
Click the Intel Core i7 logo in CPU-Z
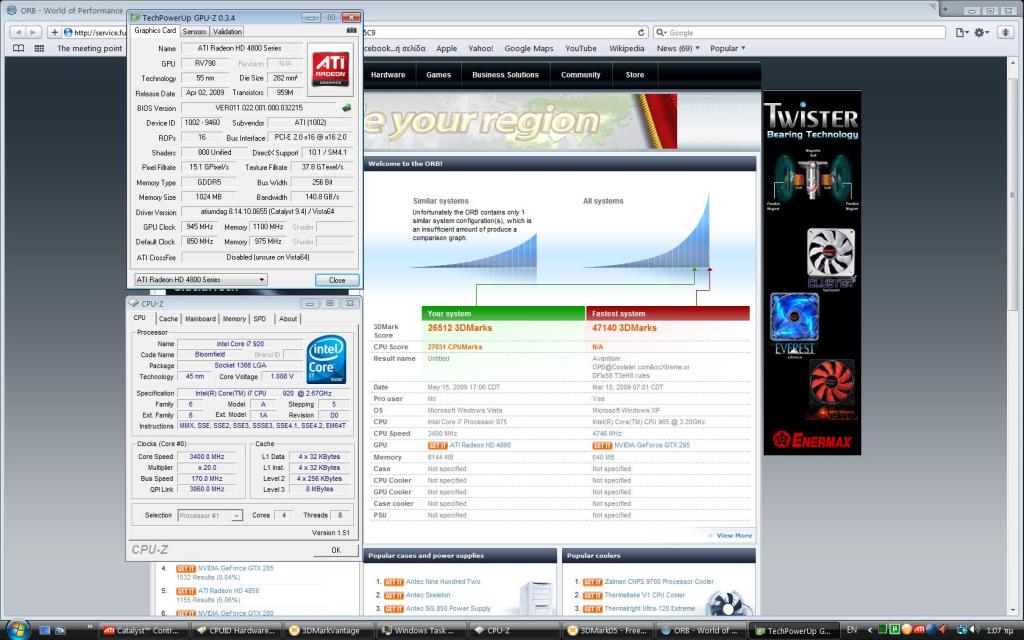tap(327, 359)
